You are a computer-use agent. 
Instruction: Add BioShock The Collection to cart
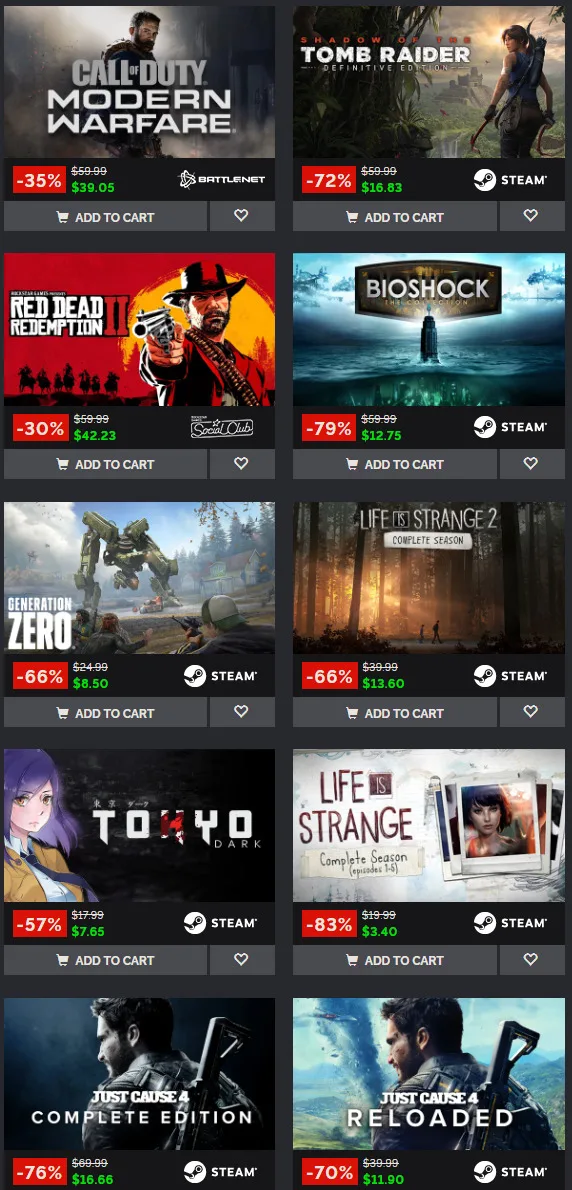[x=394, y=464]
